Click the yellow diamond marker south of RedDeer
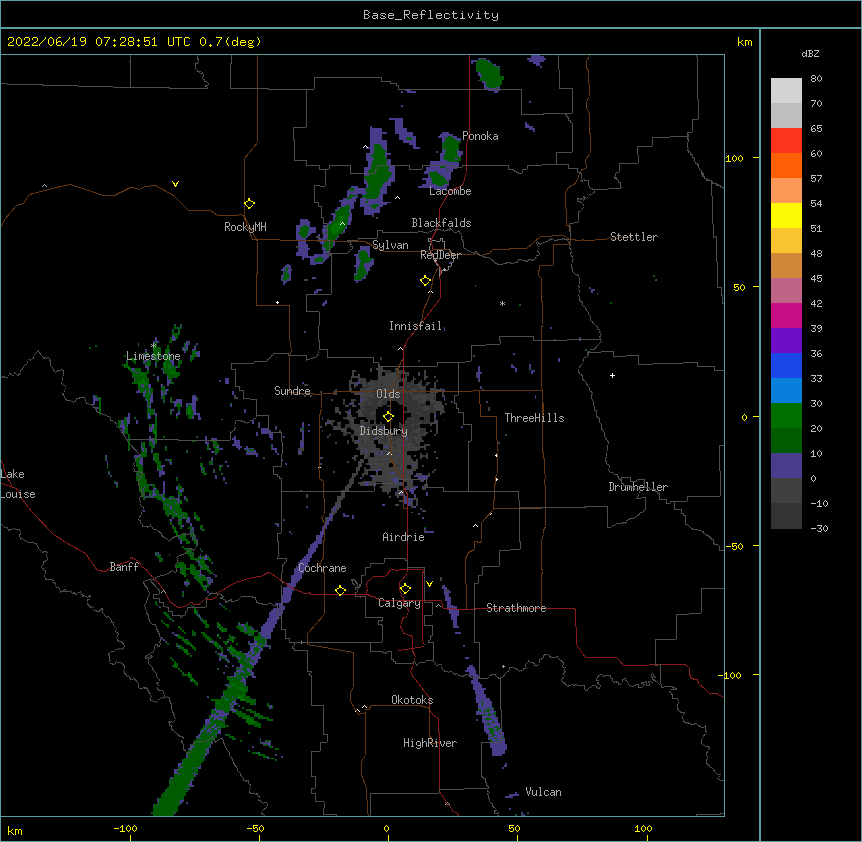The image size is (862, 842). (x=426, y=281)
